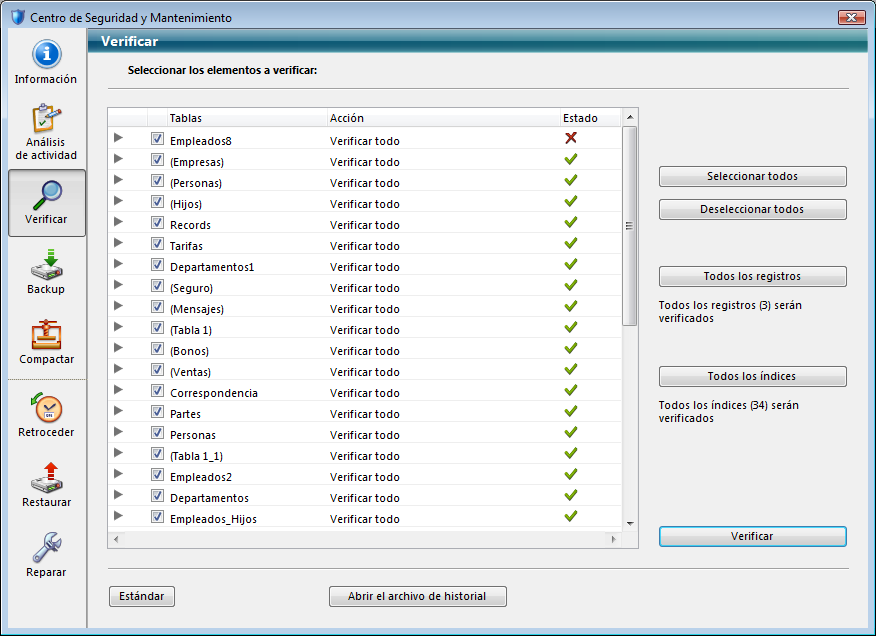Toggle the Correspondencia checkbox
The width and height of the screenshot is (876, 636).
[157, 391]
